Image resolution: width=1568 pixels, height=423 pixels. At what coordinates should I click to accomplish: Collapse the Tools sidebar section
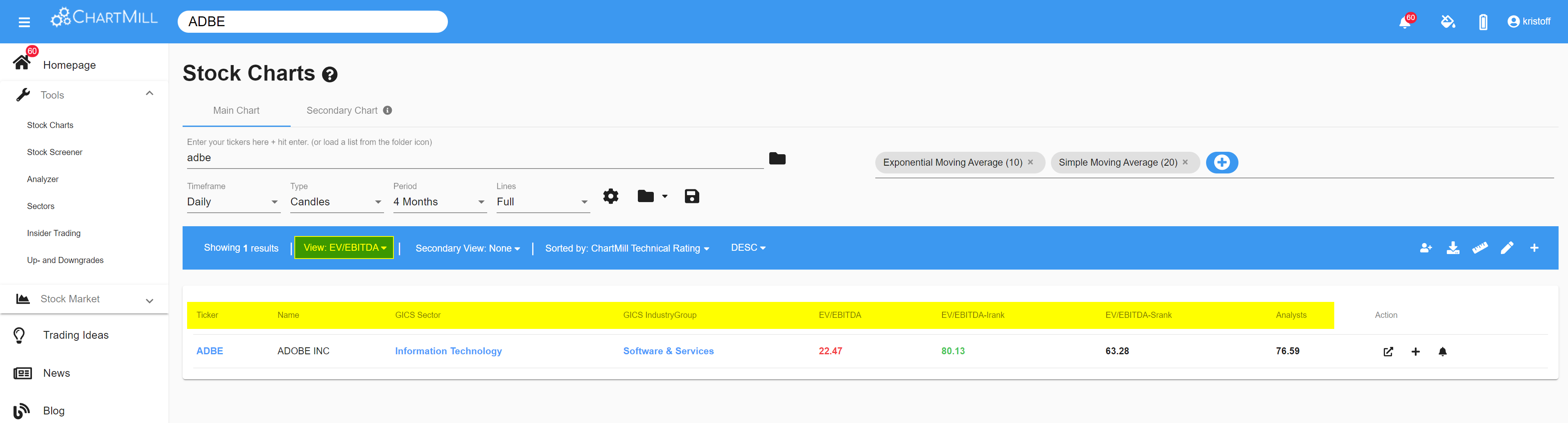coord(149,94)
